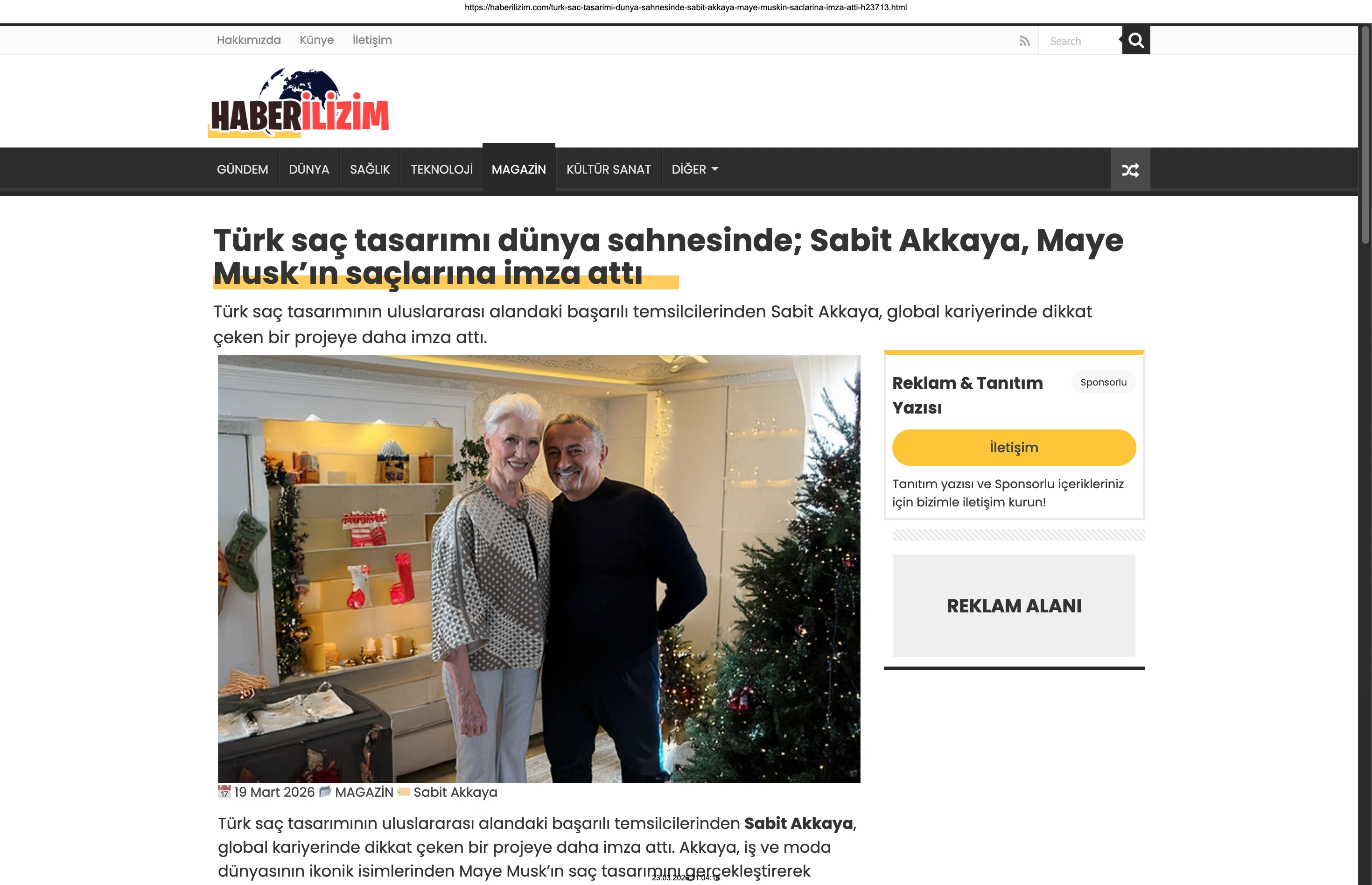Click the shuffle random article icon
This screenshot has height=885, width=1372.
point(1130,170)
